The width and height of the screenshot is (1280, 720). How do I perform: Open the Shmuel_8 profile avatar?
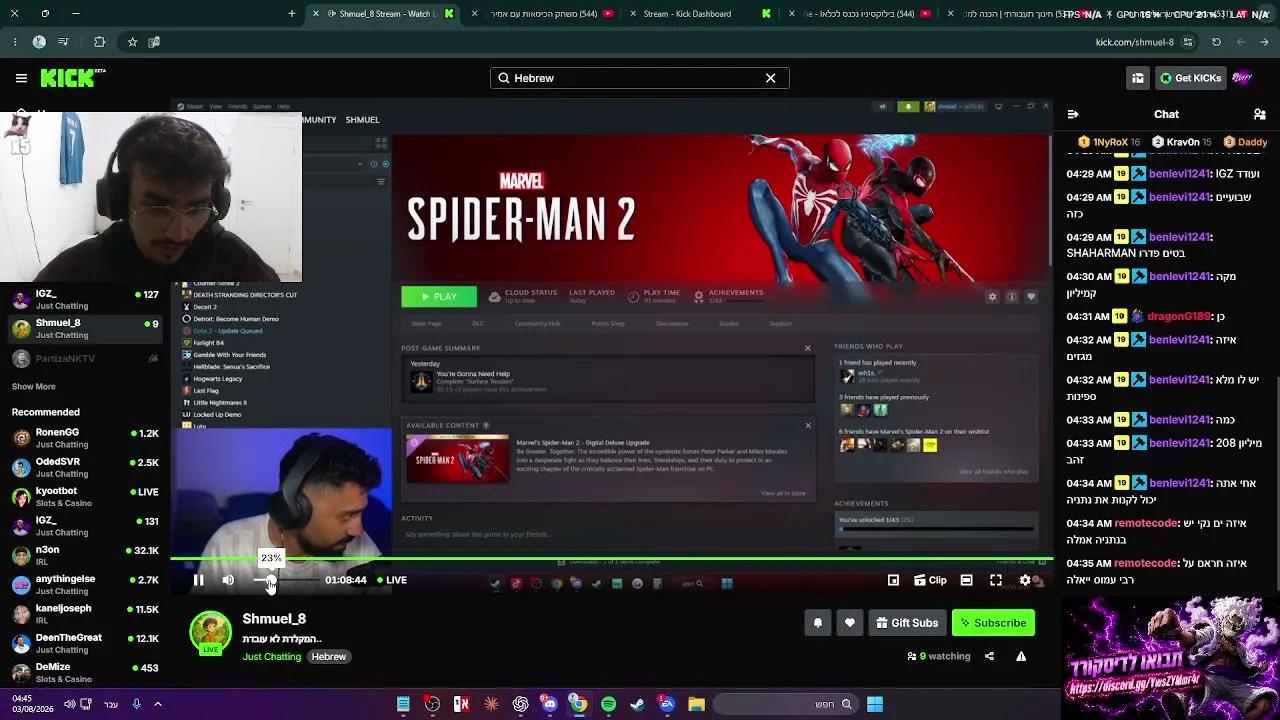pos(210,634)
